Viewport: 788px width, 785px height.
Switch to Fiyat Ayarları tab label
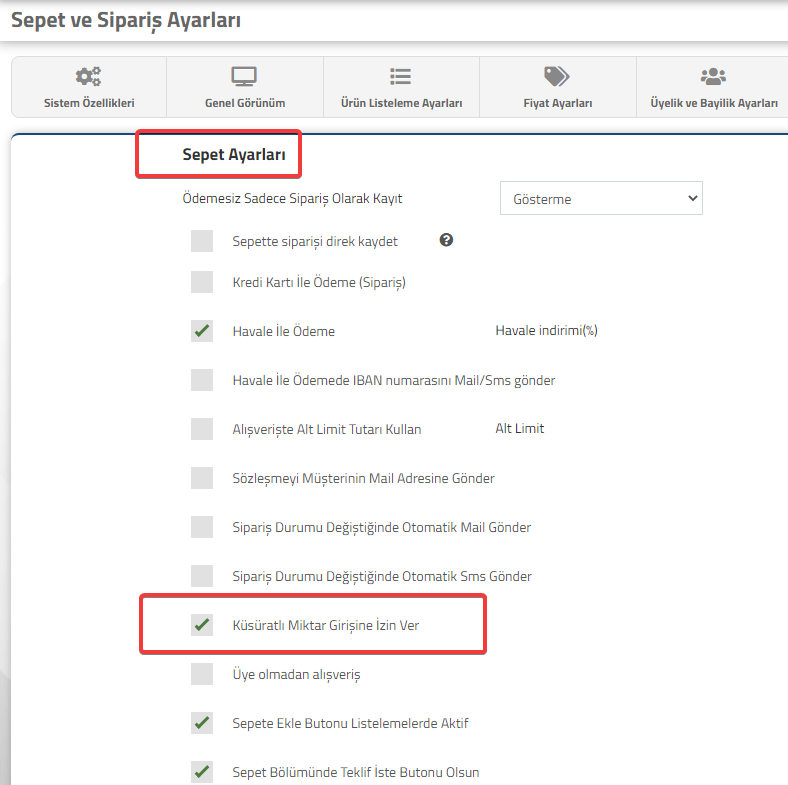pyautogui.click(x=557, y=103)
